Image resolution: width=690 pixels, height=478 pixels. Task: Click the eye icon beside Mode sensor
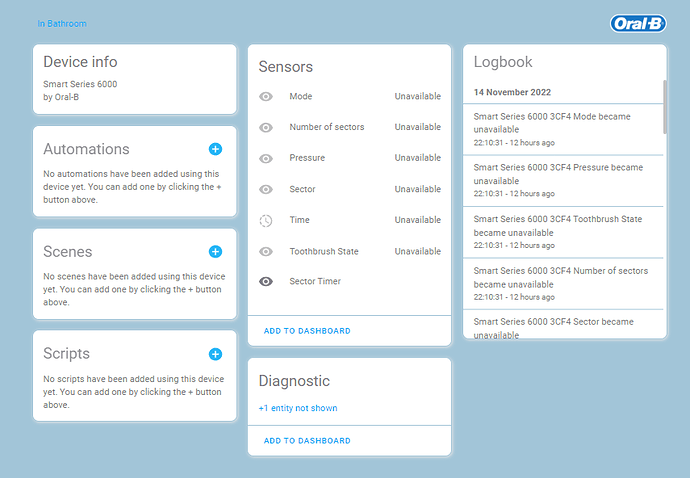(266, 96)
